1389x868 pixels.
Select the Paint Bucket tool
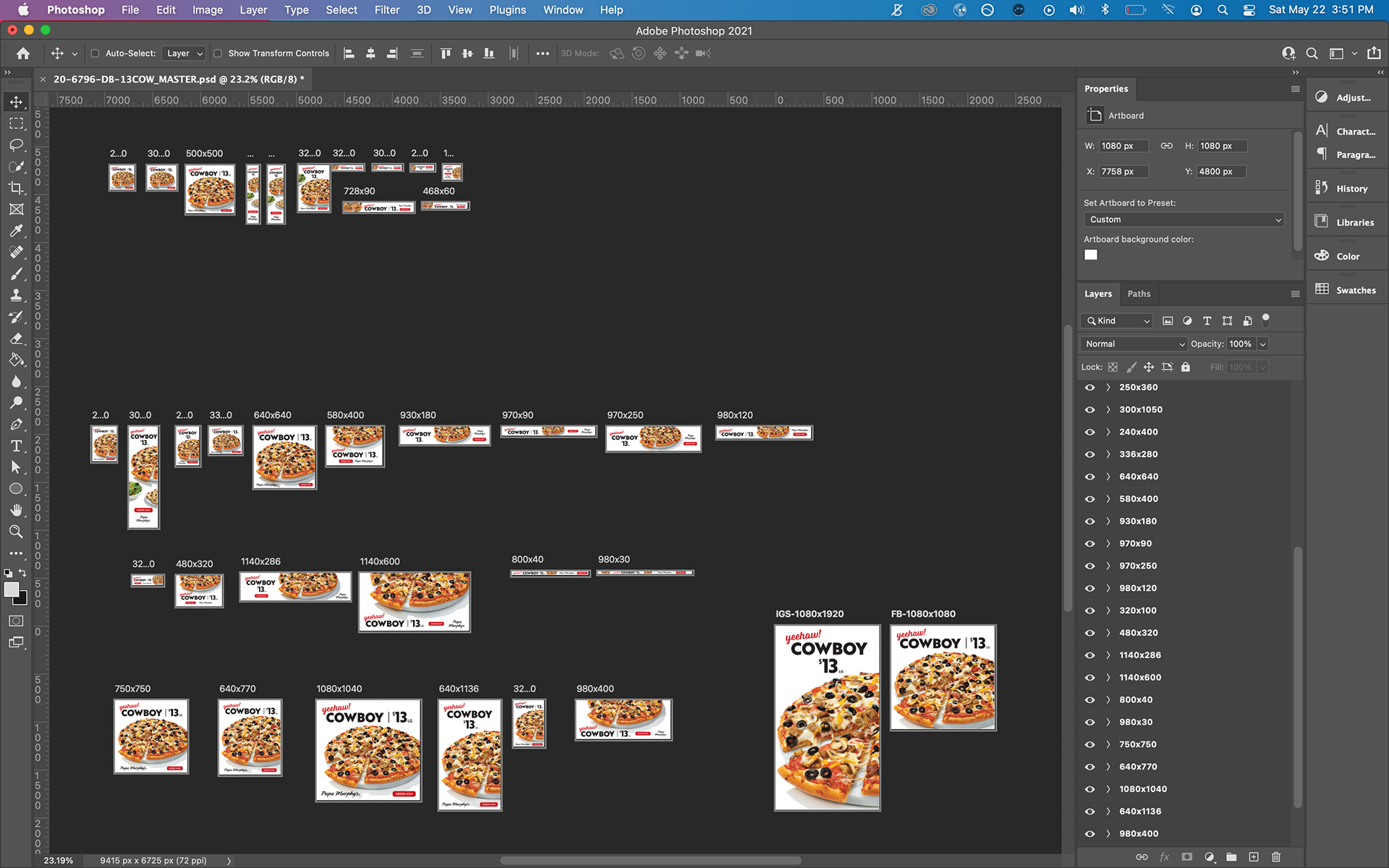click(x=16, y=359)
